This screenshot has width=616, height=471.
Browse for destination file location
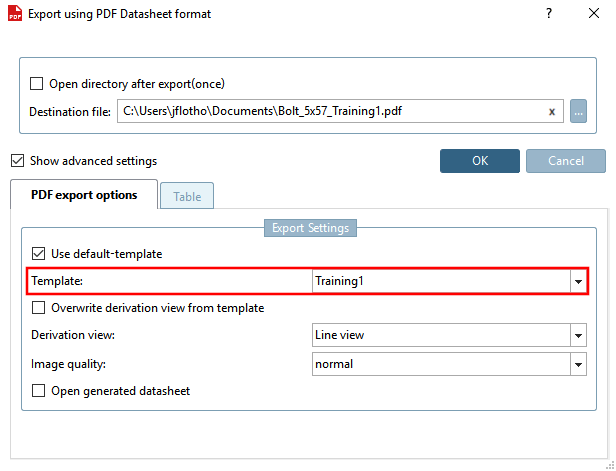(578, 111)
